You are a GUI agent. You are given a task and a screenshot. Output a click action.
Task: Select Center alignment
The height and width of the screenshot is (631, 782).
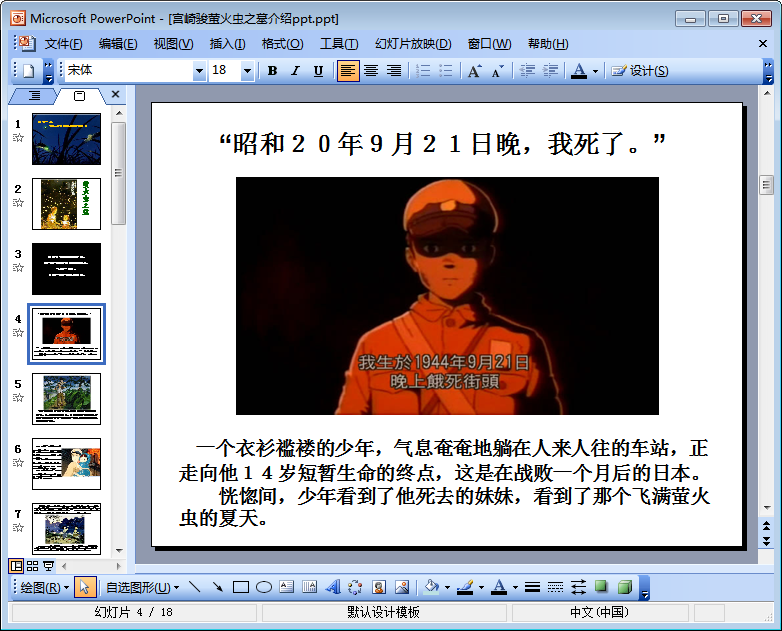tap(371, 71)
